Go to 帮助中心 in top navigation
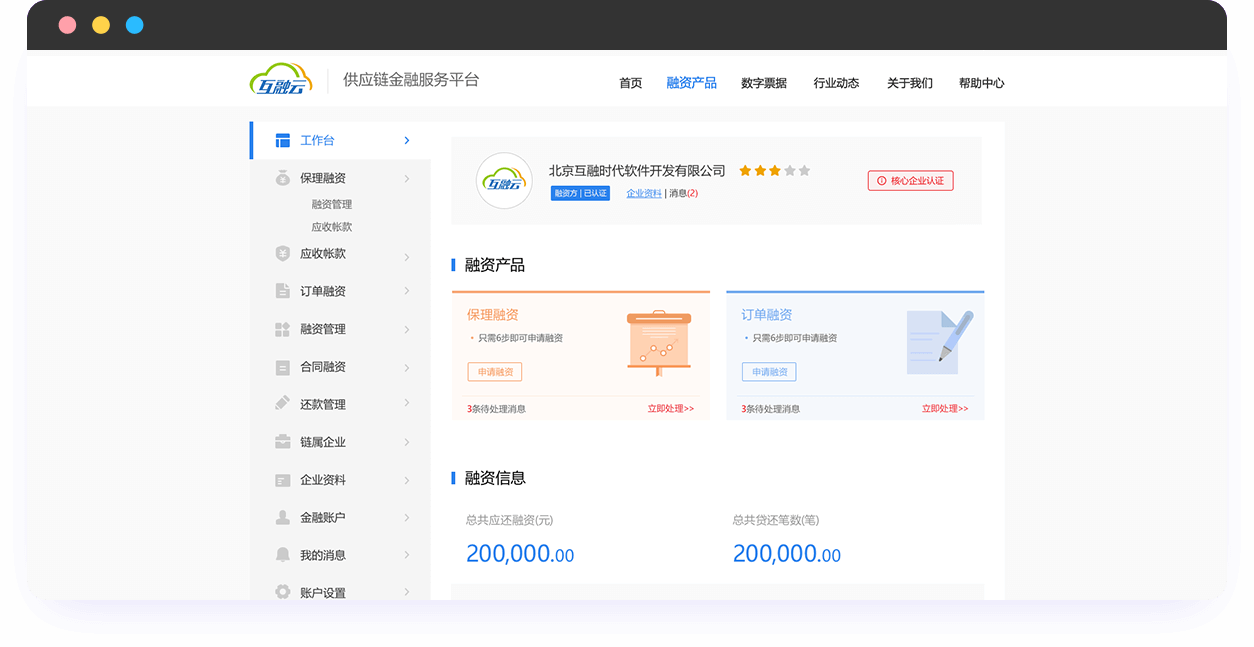 [981, 83]
